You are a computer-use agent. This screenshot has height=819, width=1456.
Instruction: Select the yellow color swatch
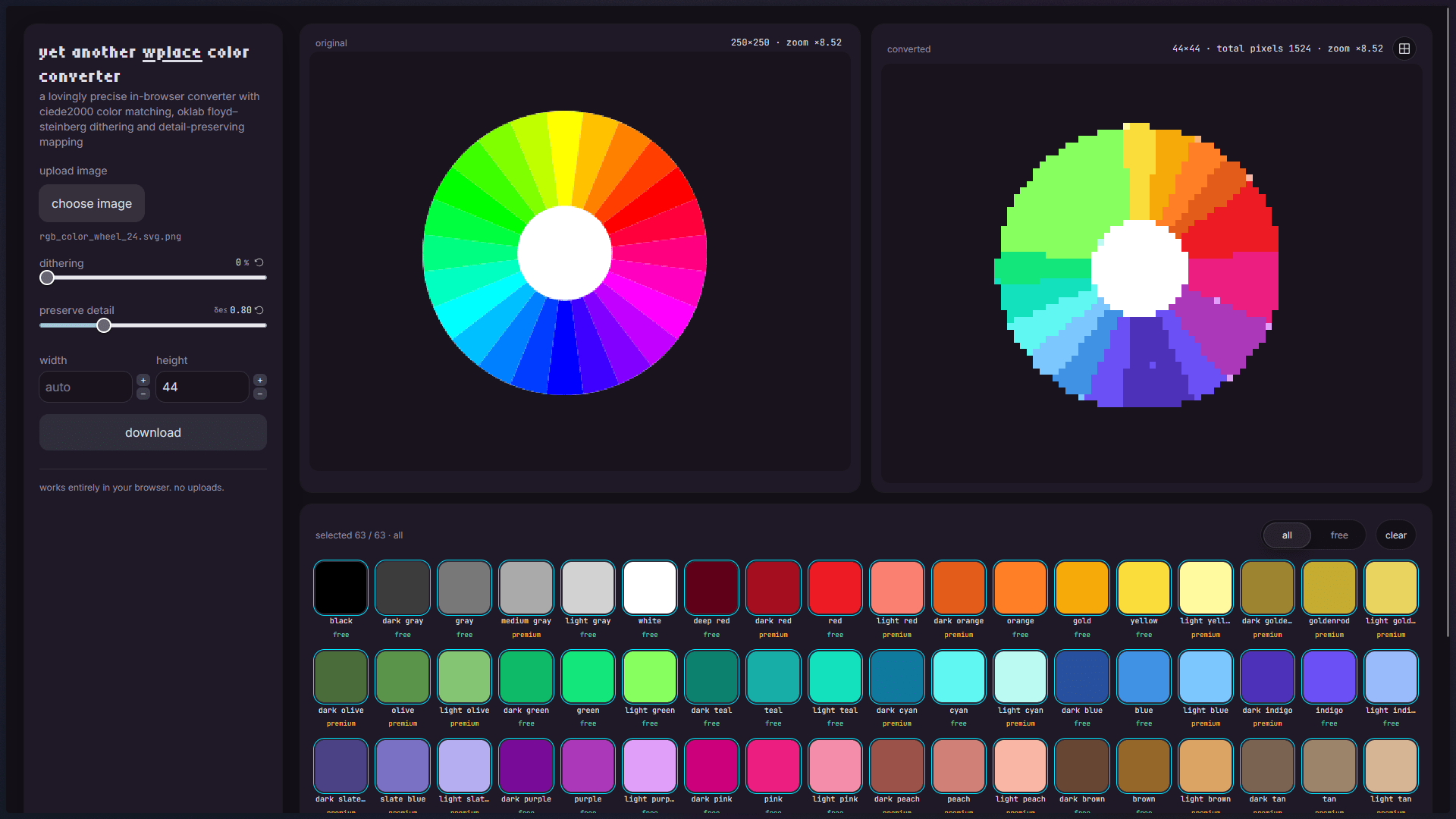click(1143, 587)
